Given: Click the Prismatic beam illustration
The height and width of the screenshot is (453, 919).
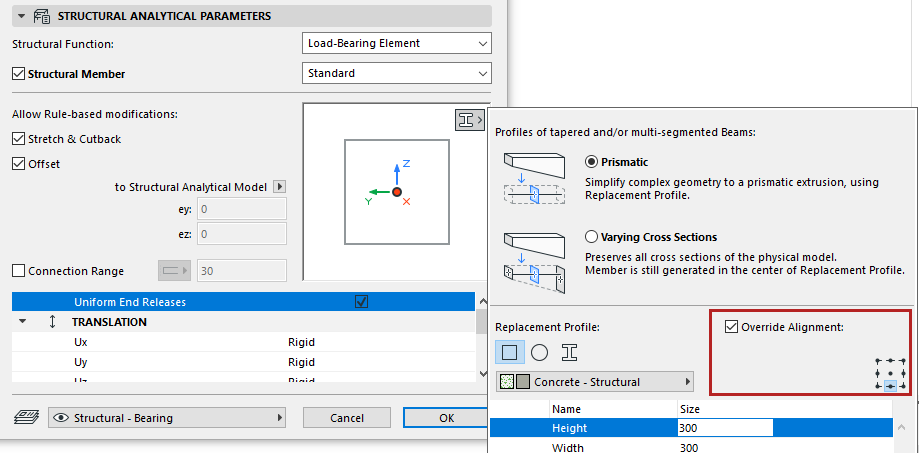Looking at the screenshot, I should (x=534, y=178).
